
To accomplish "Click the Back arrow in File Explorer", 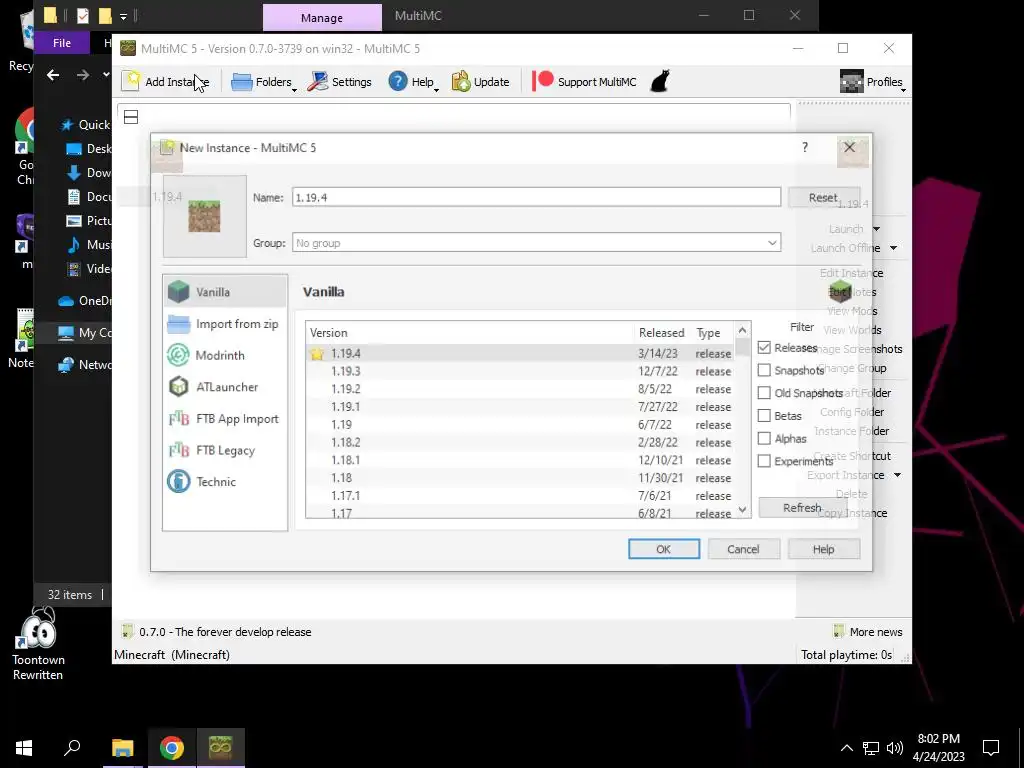I will [53, 75].
